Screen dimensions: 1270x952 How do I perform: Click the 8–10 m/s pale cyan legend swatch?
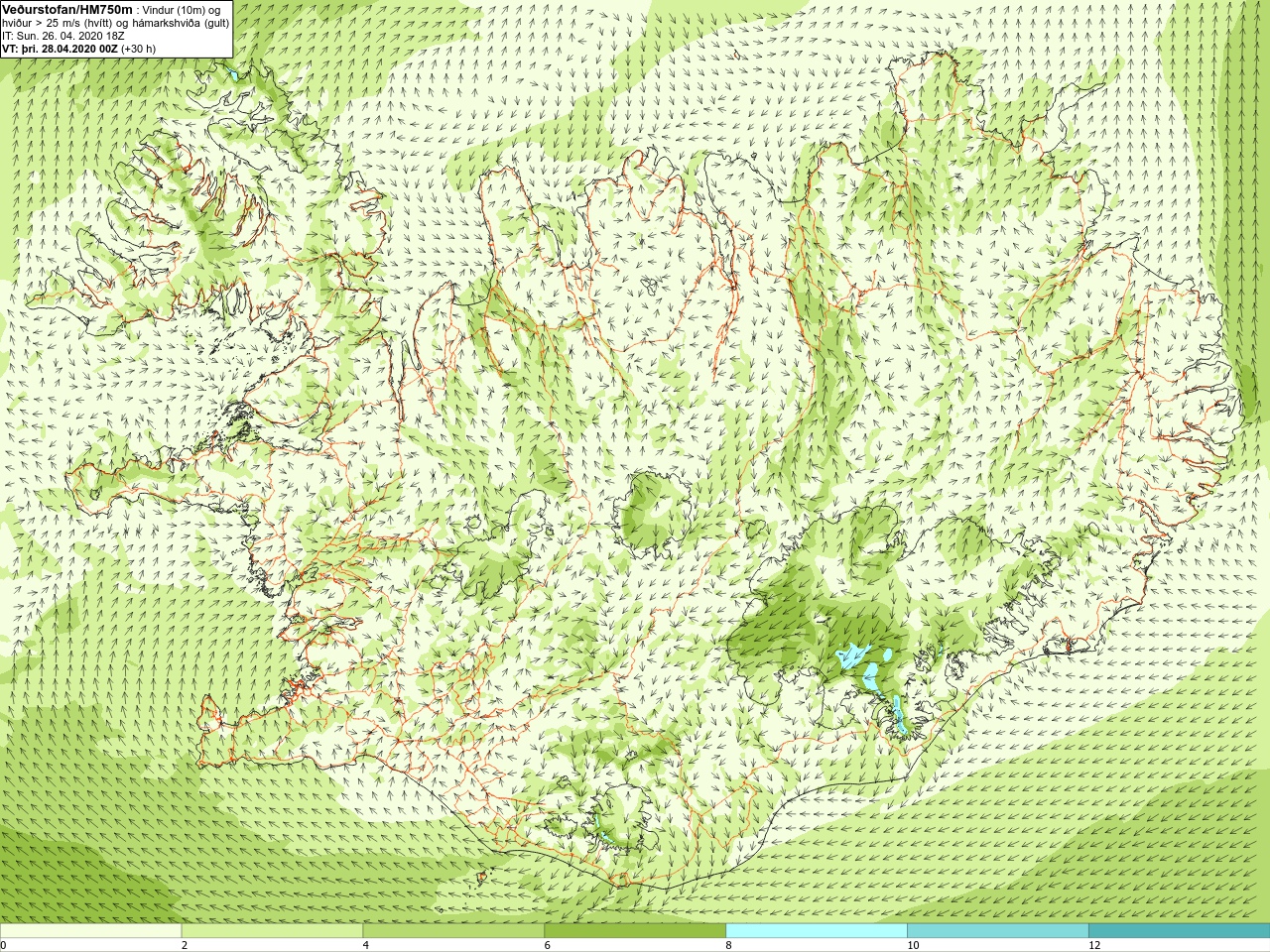(x=817, y=931)
